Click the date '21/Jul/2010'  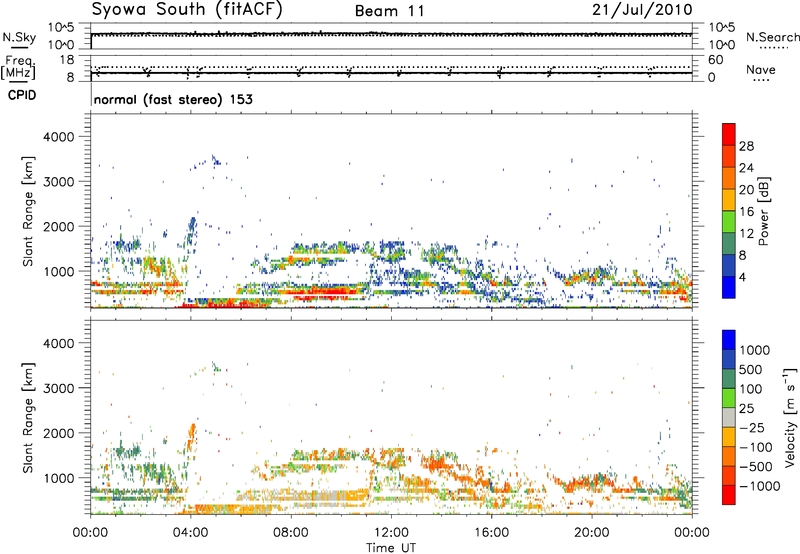pyautogui.click(x=642, y=10)
